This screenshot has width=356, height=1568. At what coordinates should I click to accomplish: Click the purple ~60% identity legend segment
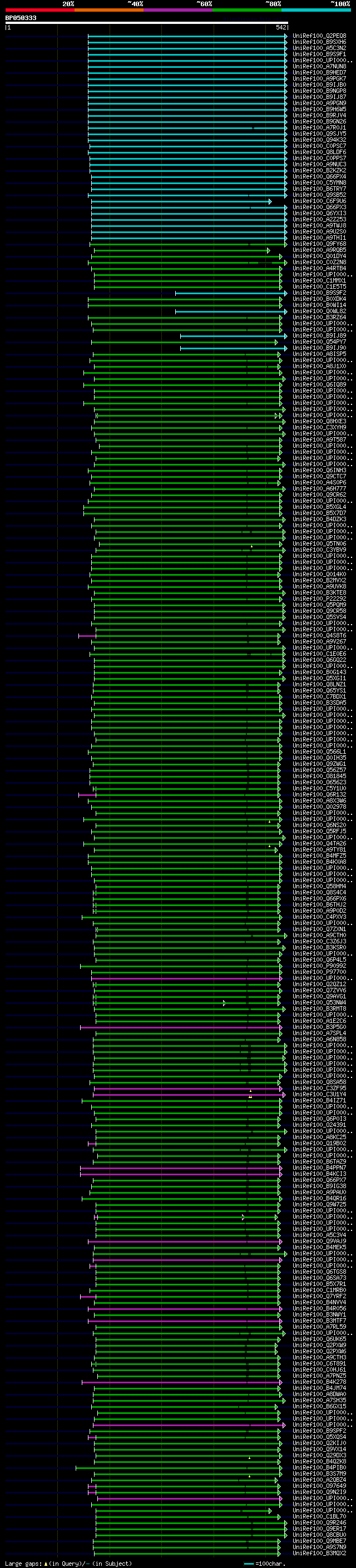coord(179,10)
